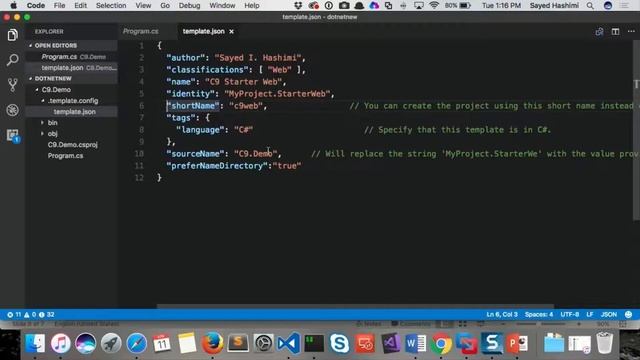This screenshot has height=360, width=640.
Task: Split the editor using the split icon
Action: pos(615,31)
